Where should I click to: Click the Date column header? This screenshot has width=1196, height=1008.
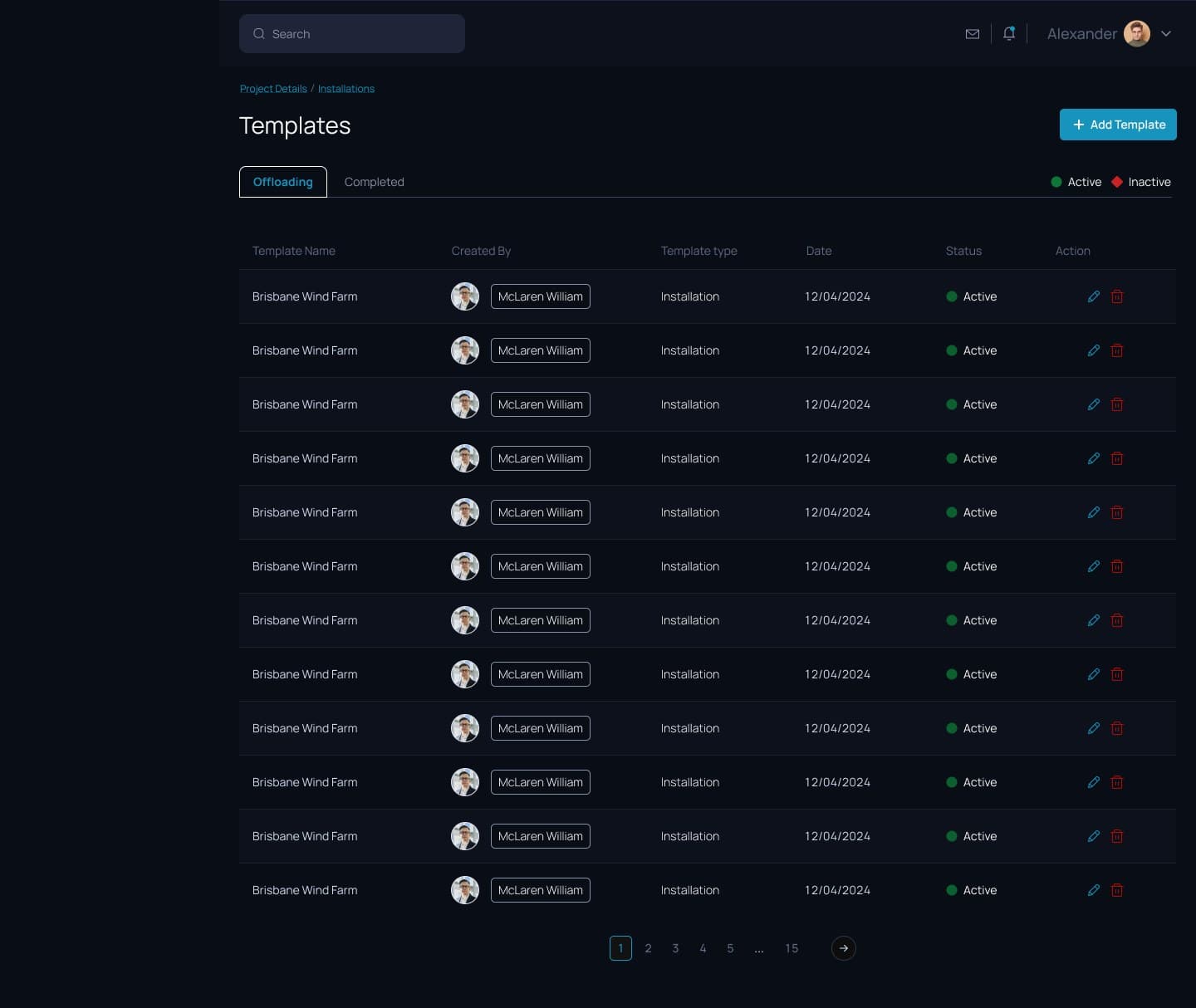click(819, 251)
